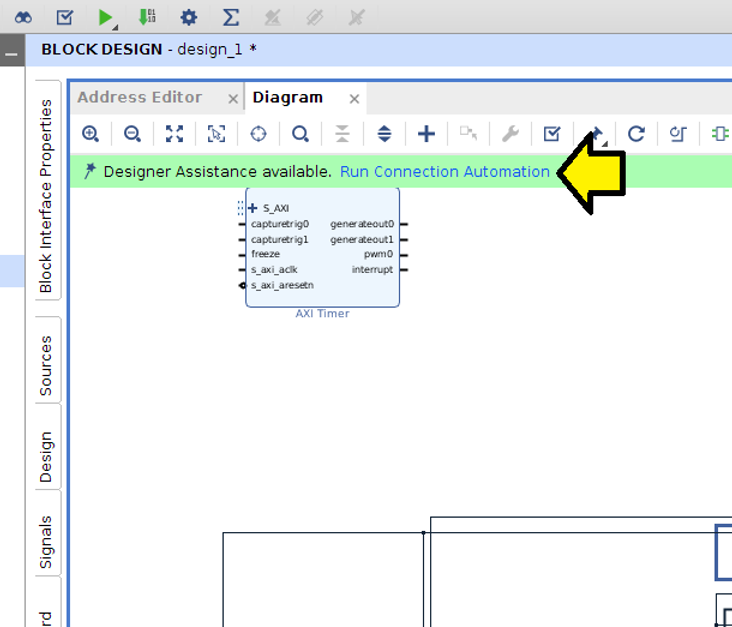Click the Run Connection Automation link
This screenshot has height=627, width=732.
point(444,172)
